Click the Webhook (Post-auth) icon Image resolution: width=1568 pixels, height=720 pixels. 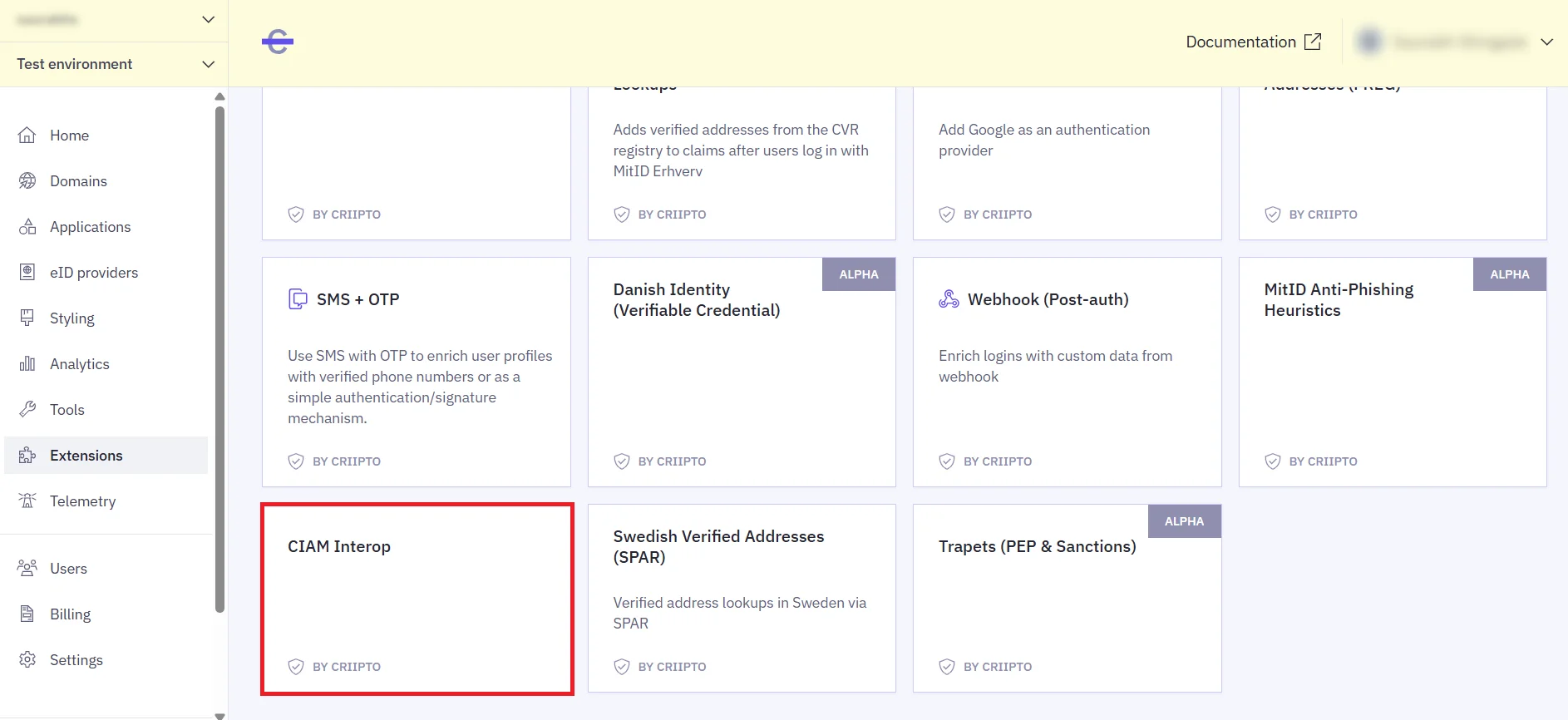pos(949,299)
